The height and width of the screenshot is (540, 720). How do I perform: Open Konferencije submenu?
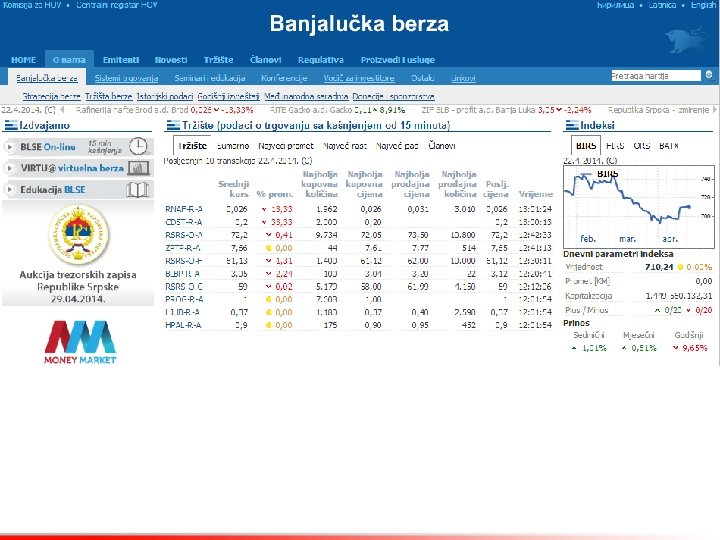(284, 78)
